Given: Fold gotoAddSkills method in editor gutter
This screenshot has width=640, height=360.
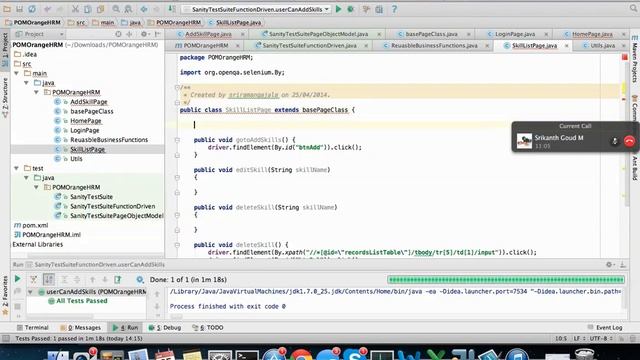Looking at the screenshot, I should point(177,140).
